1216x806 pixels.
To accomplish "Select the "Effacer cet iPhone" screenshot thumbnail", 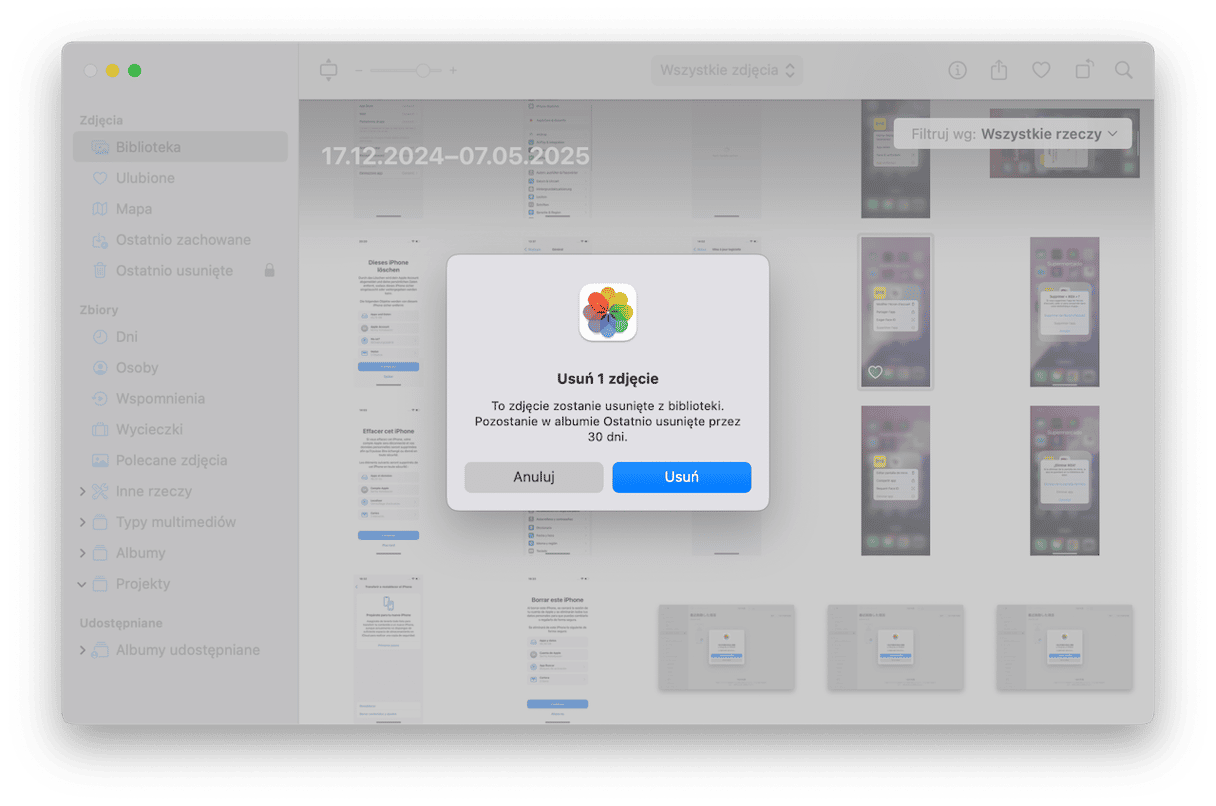I will (388, 481).
